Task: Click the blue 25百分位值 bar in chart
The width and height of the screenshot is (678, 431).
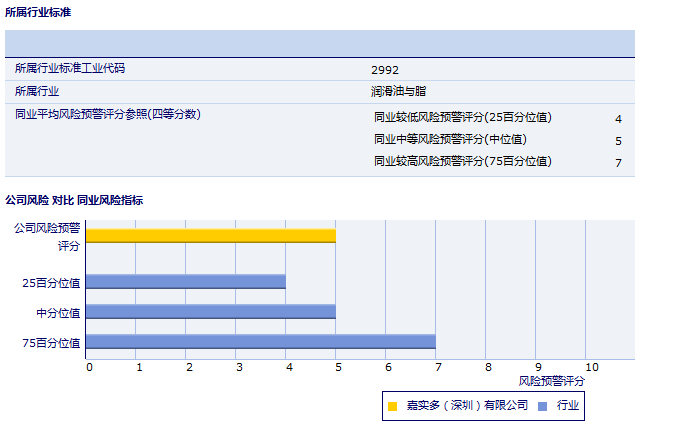Action: tap(185, 282)
